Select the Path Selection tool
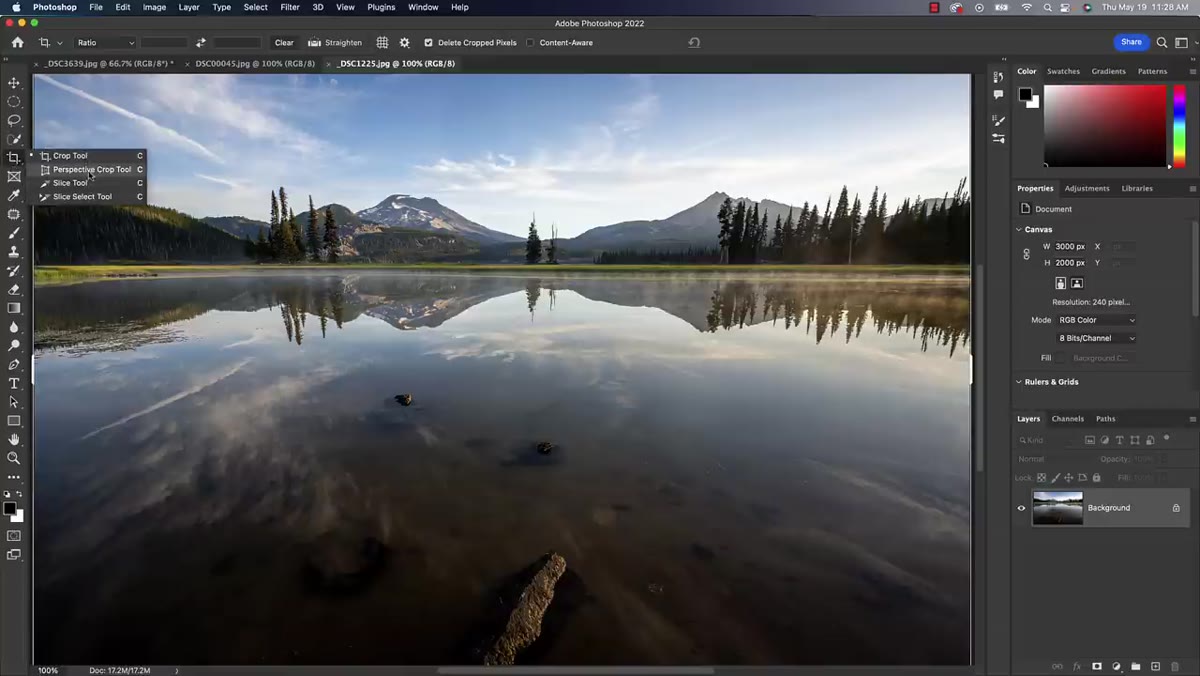Viewport: 1200px width, 676px height. [14, 402]
